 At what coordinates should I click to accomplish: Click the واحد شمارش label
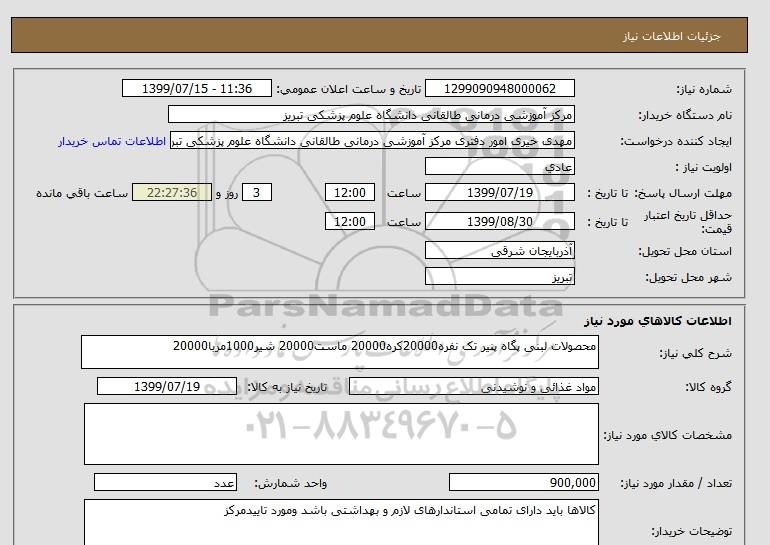pyautogui.click(x=291, y=483)
